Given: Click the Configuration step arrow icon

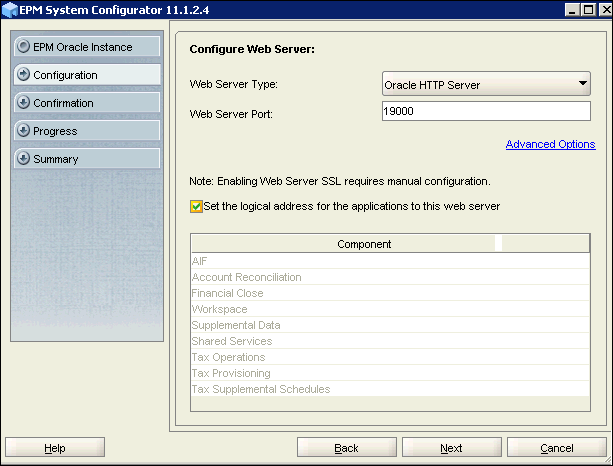Looking at the screenshot, I should click(x=23, y=74).
